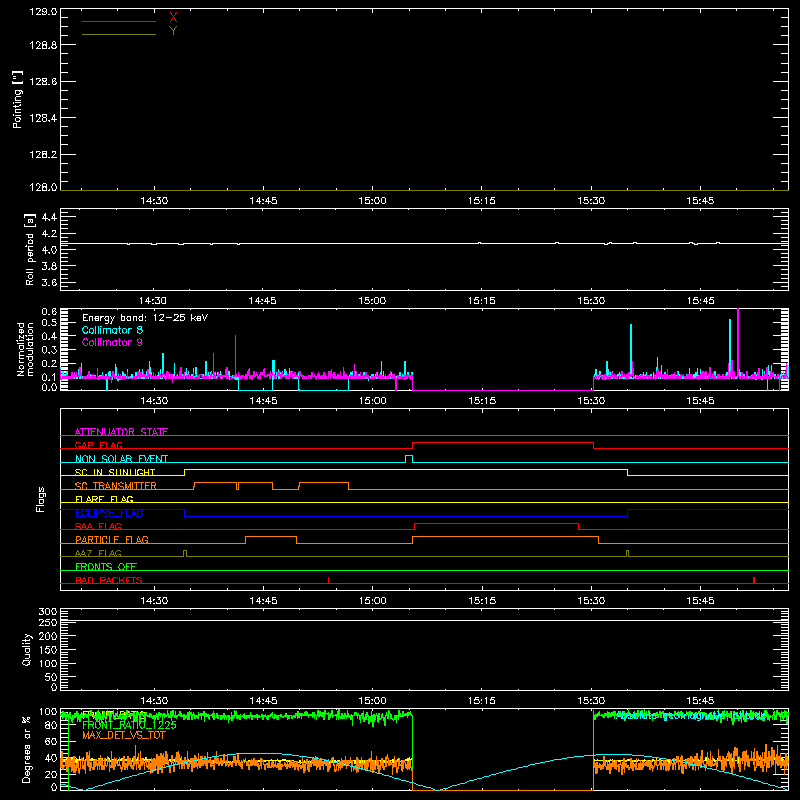Click the tallest magenta Collimator 9 spike
The height and width of the screenshot is (800, 800).
[738, 342]
